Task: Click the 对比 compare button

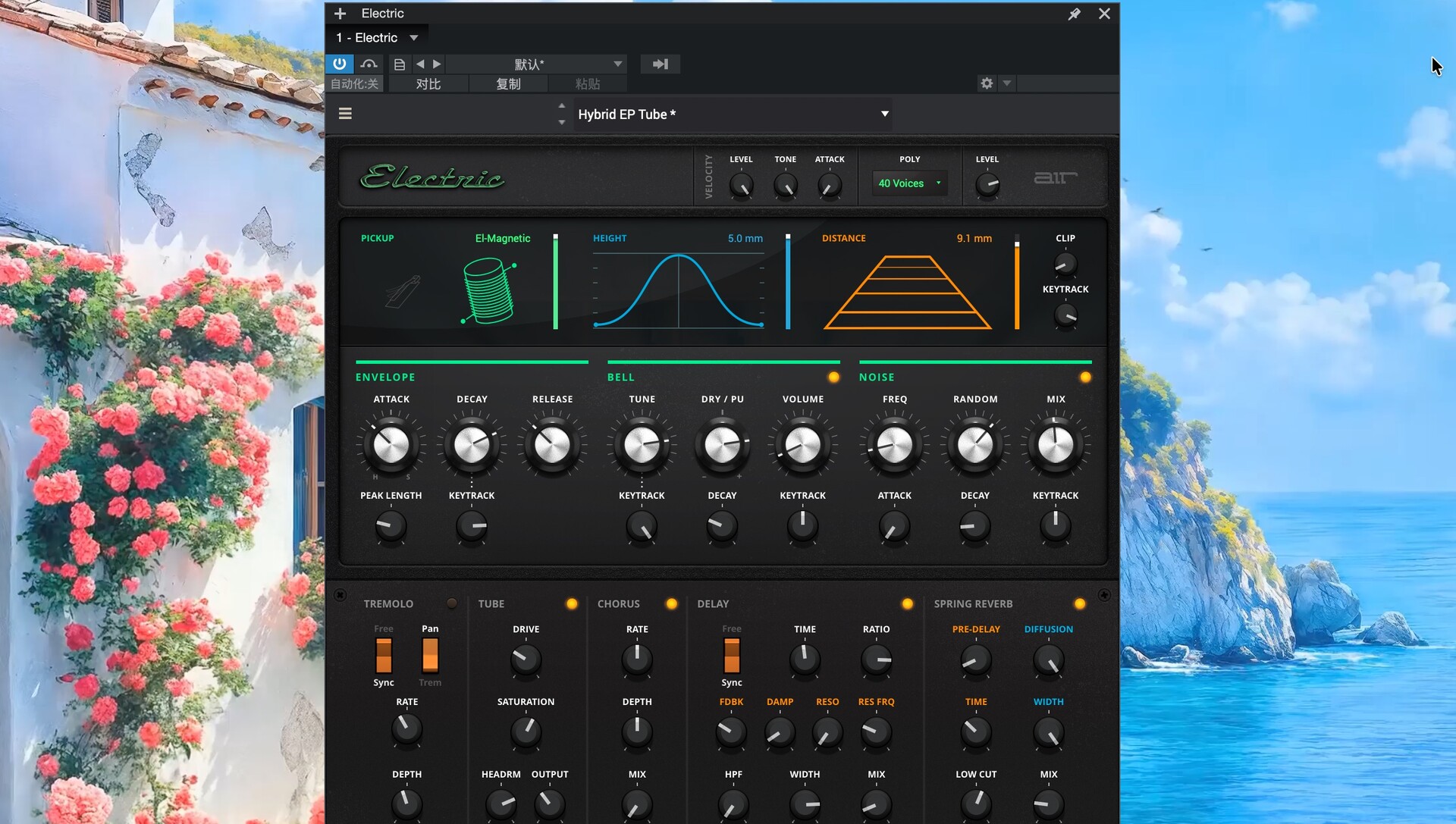Action: pos(428,84)
